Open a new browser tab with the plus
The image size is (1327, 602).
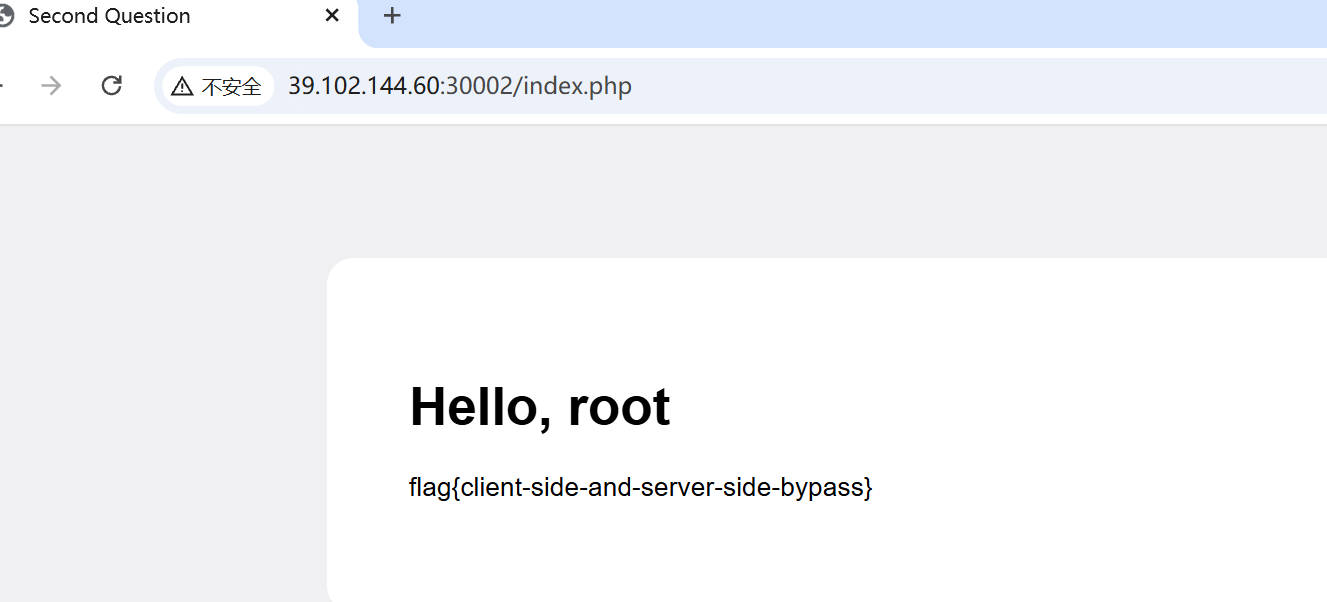click(x=391, y=15)
